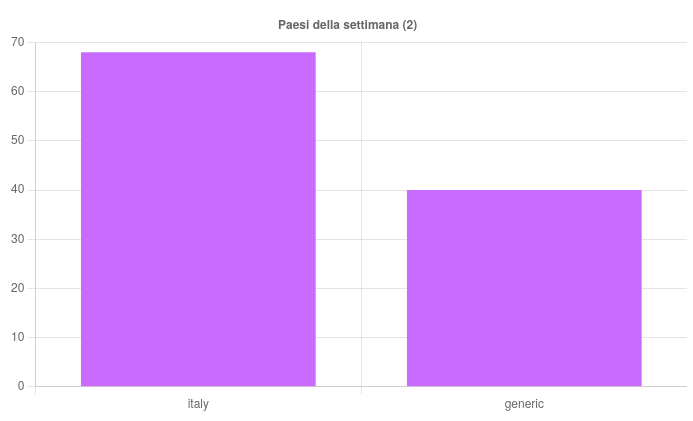Click the bottom of the italy bar
The image size is (693, 421).
click(x=198, y=383)
